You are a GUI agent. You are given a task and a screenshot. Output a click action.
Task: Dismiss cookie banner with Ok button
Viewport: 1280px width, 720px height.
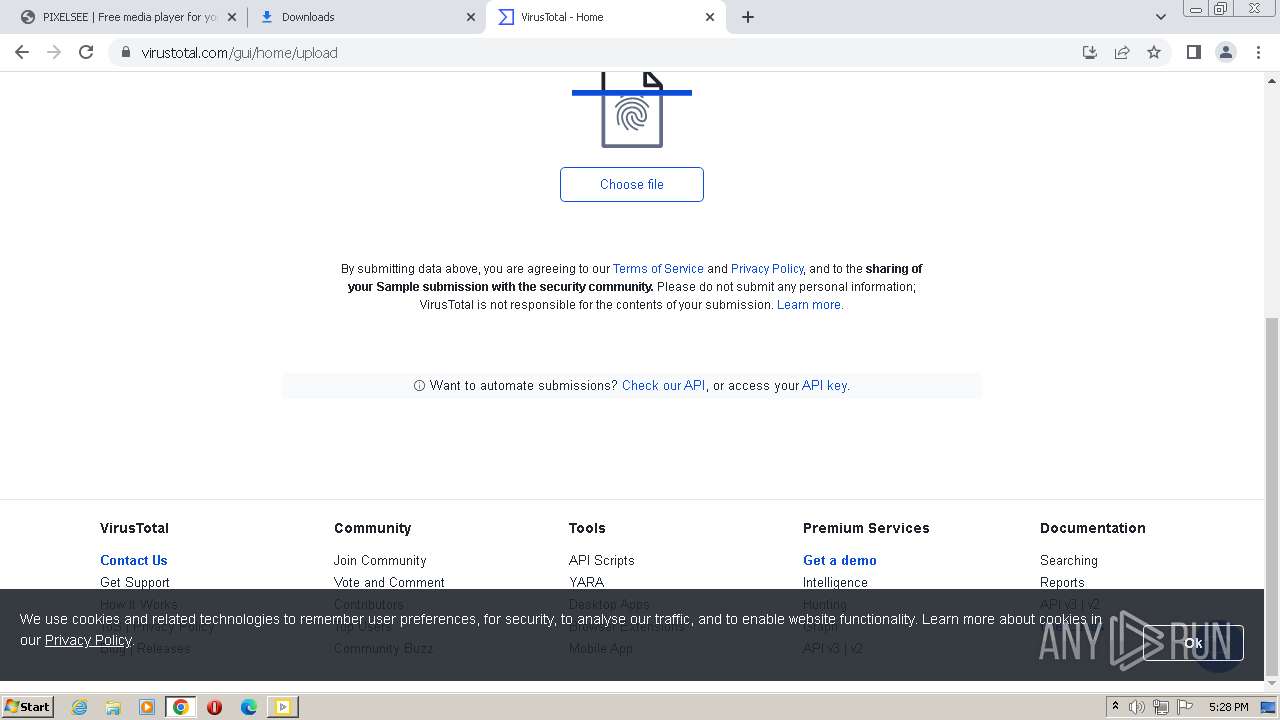[x=1193, y=643]
